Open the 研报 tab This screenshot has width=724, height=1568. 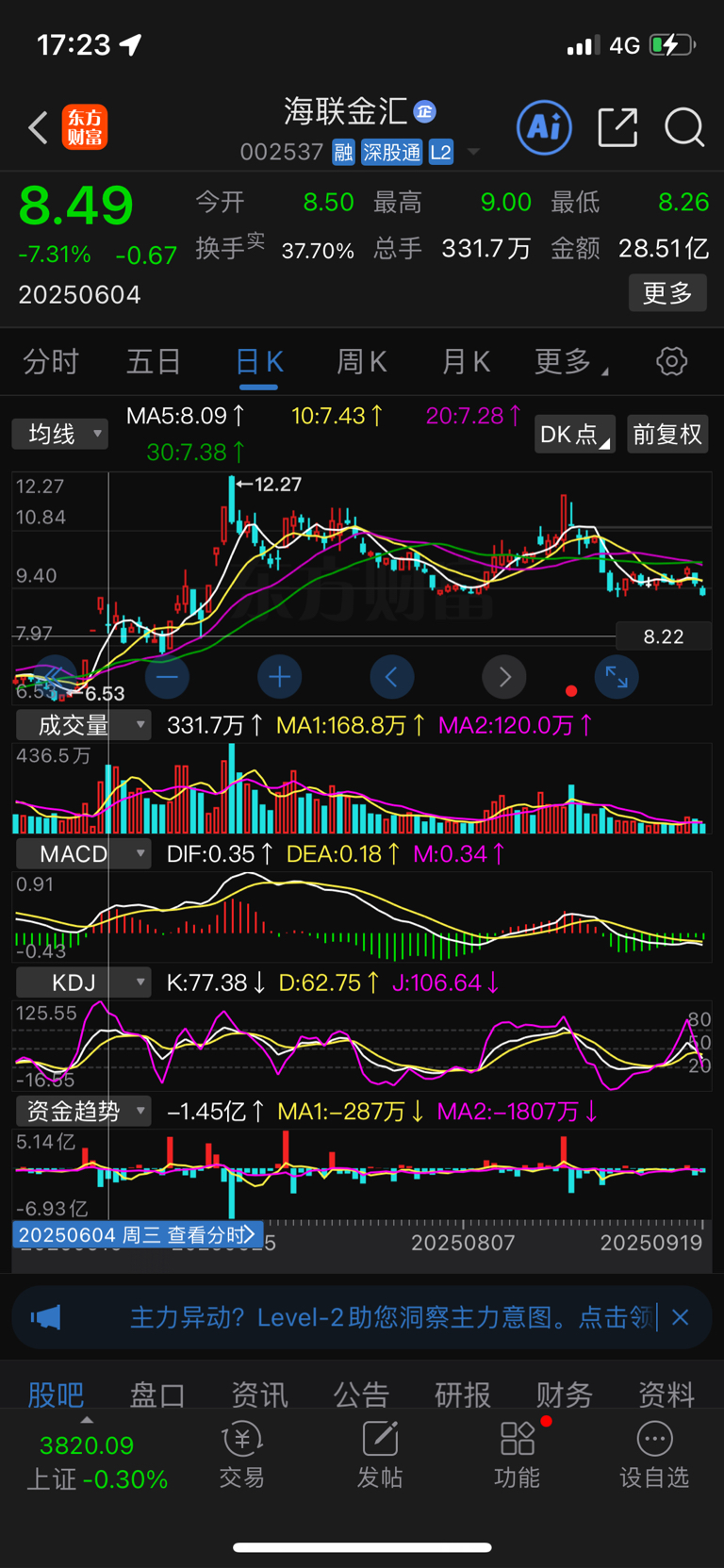463,1394
